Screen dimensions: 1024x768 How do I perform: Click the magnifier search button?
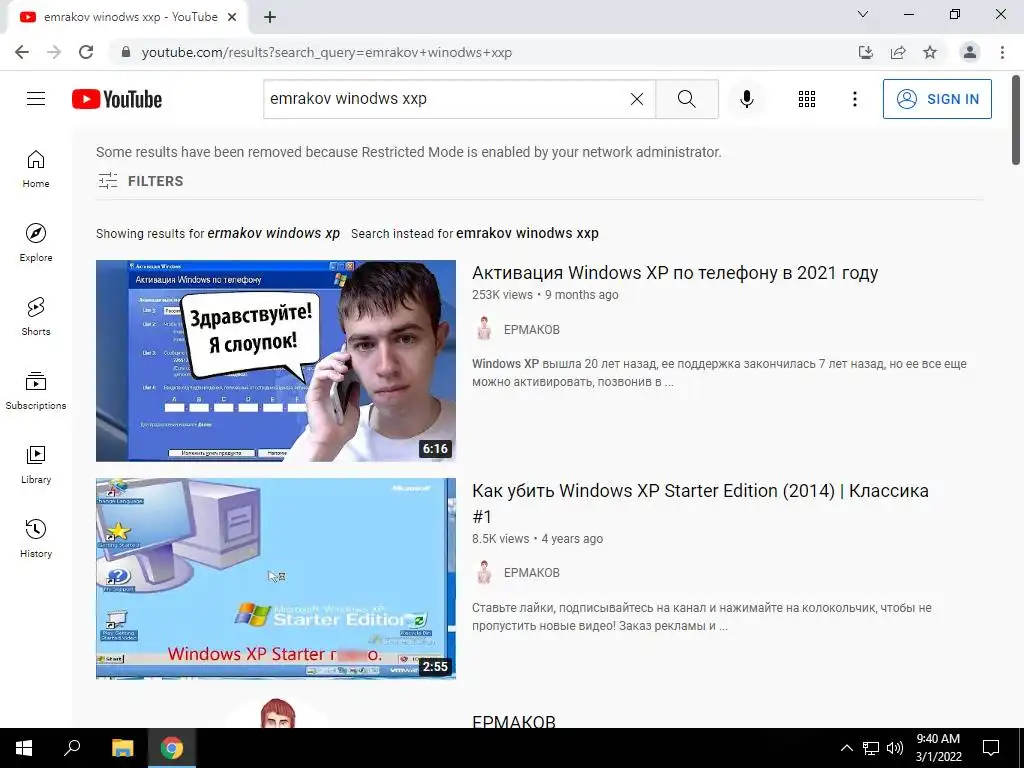(686, 99)
